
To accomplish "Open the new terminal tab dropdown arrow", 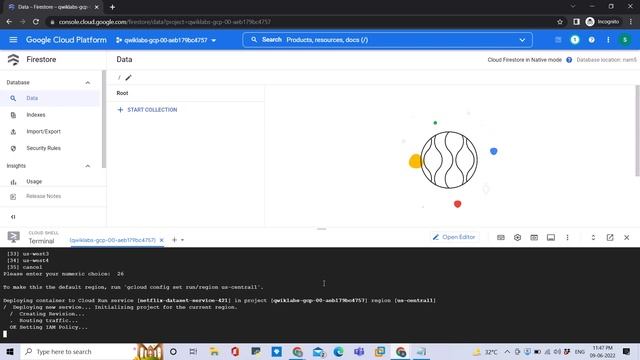I will (182, 240).
